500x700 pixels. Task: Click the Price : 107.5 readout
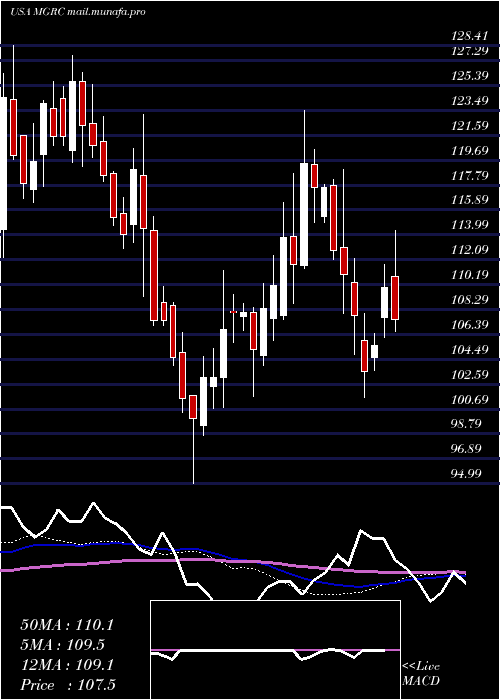click(67, 685)
